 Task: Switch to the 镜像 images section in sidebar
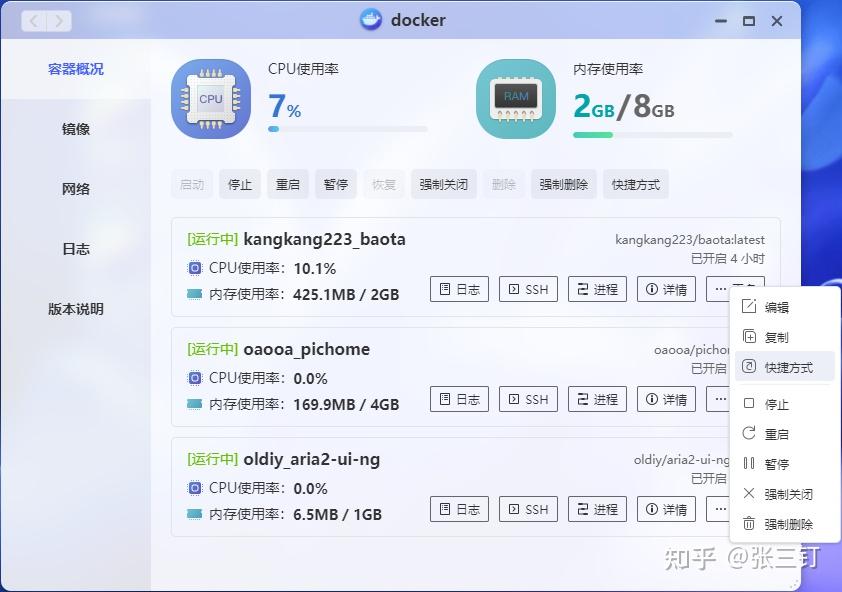click(x=75, y=128)
